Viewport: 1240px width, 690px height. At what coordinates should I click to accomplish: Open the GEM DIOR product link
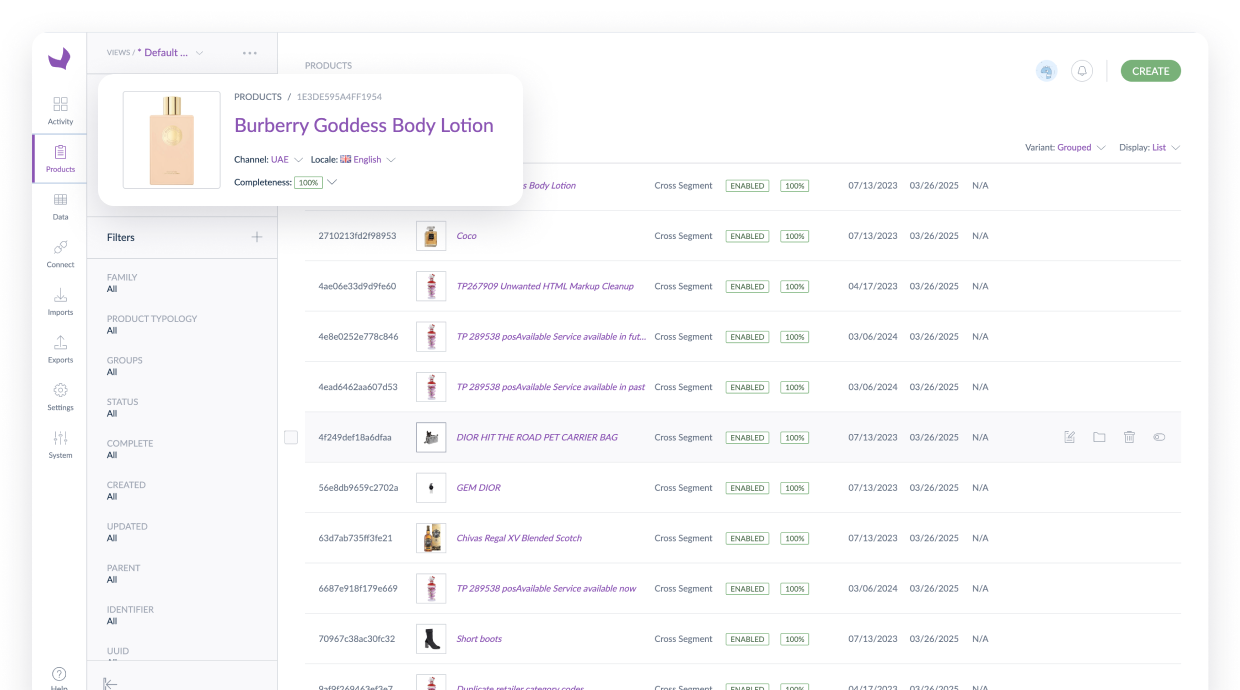pyautogui.click(x=478, y=488)
